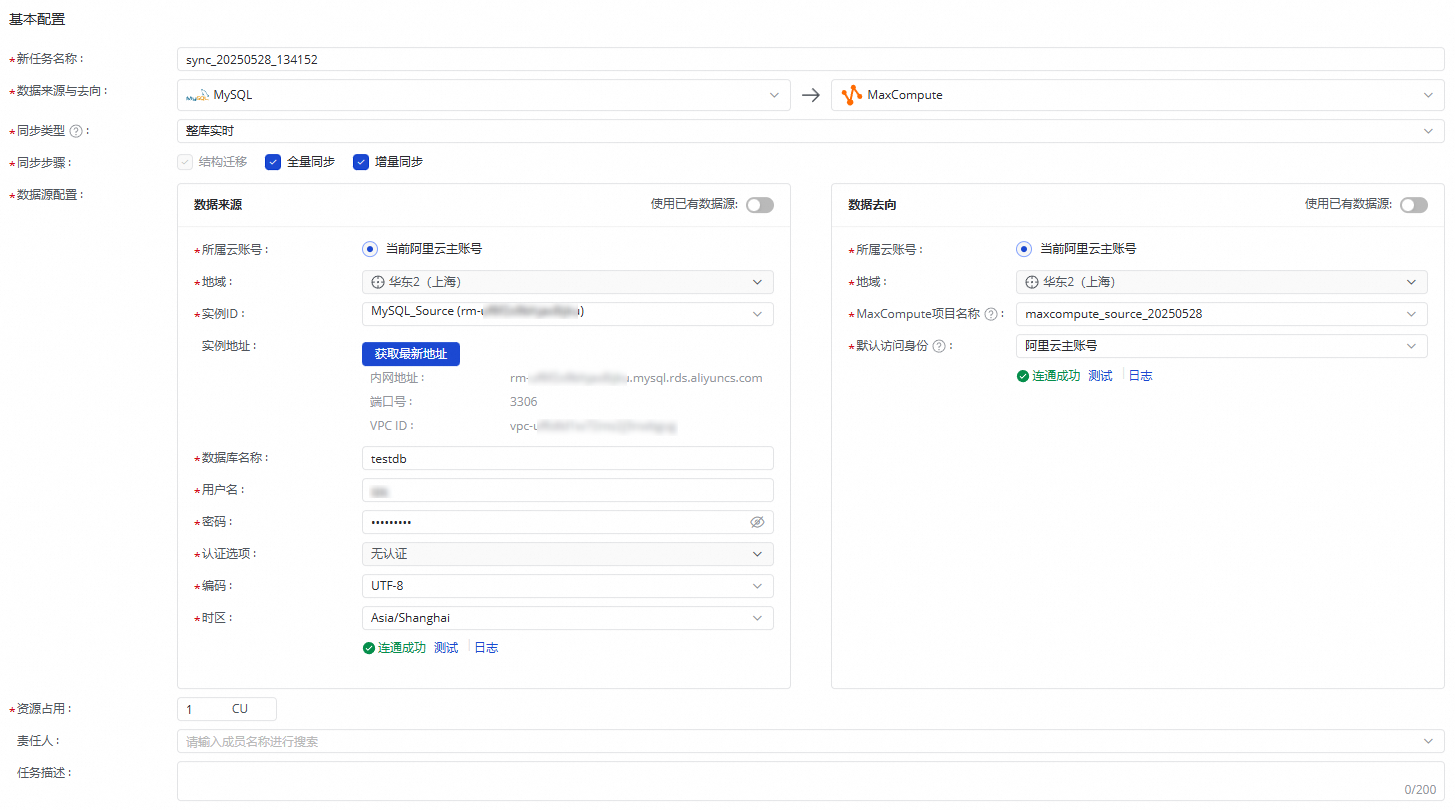
Task: Open destination 地域 华东2 dropdown
Action: 1221,282
